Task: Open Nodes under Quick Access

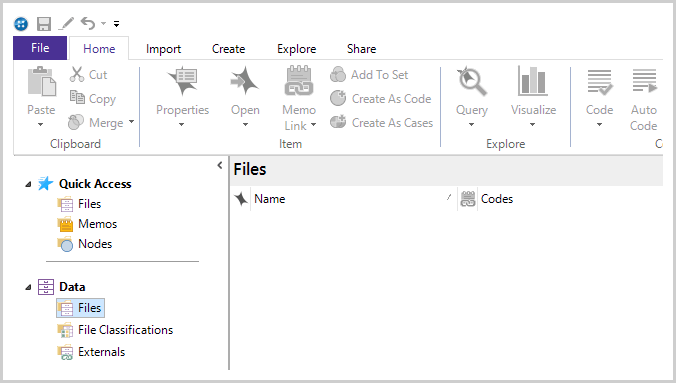Action: (95, 244)
